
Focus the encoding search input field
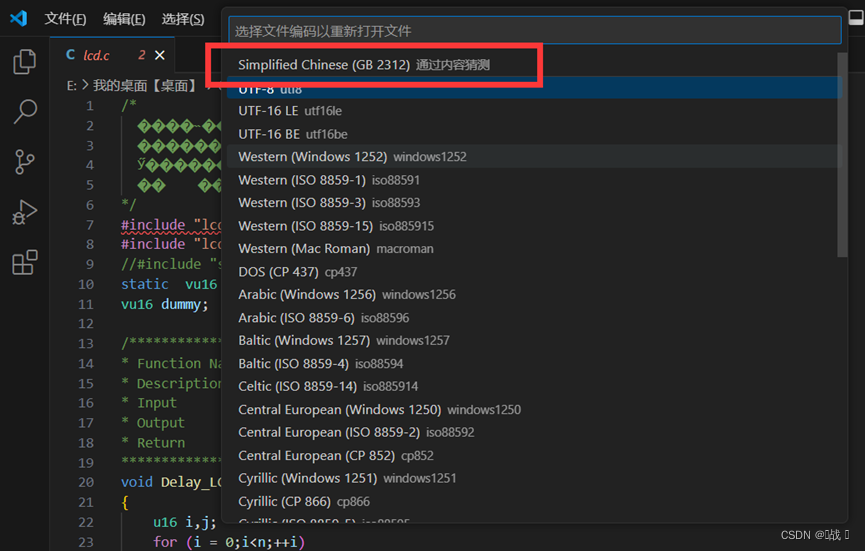(535, 31)
